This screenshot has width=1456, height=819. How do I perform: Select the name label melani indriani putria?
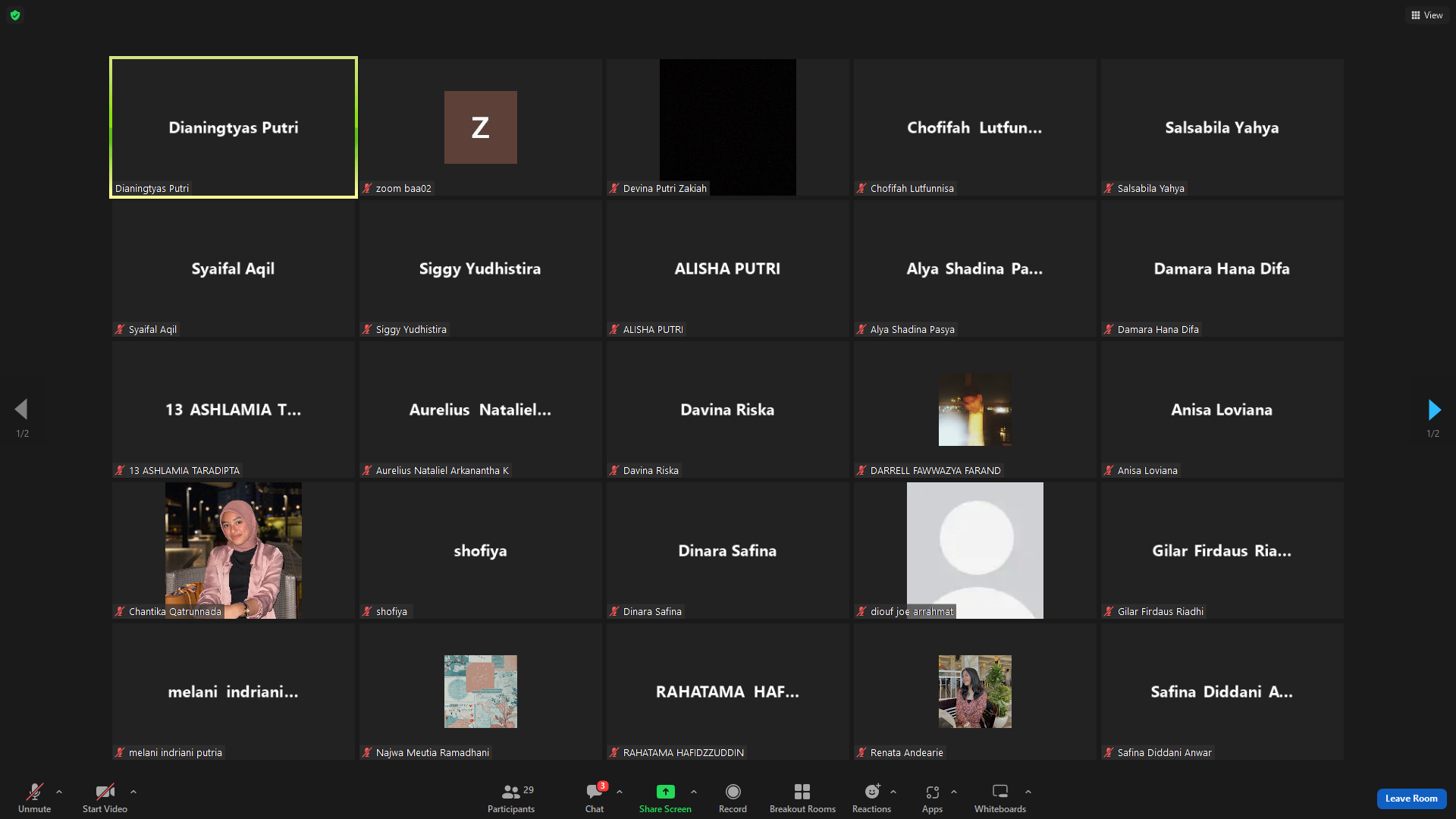point(175,752)
